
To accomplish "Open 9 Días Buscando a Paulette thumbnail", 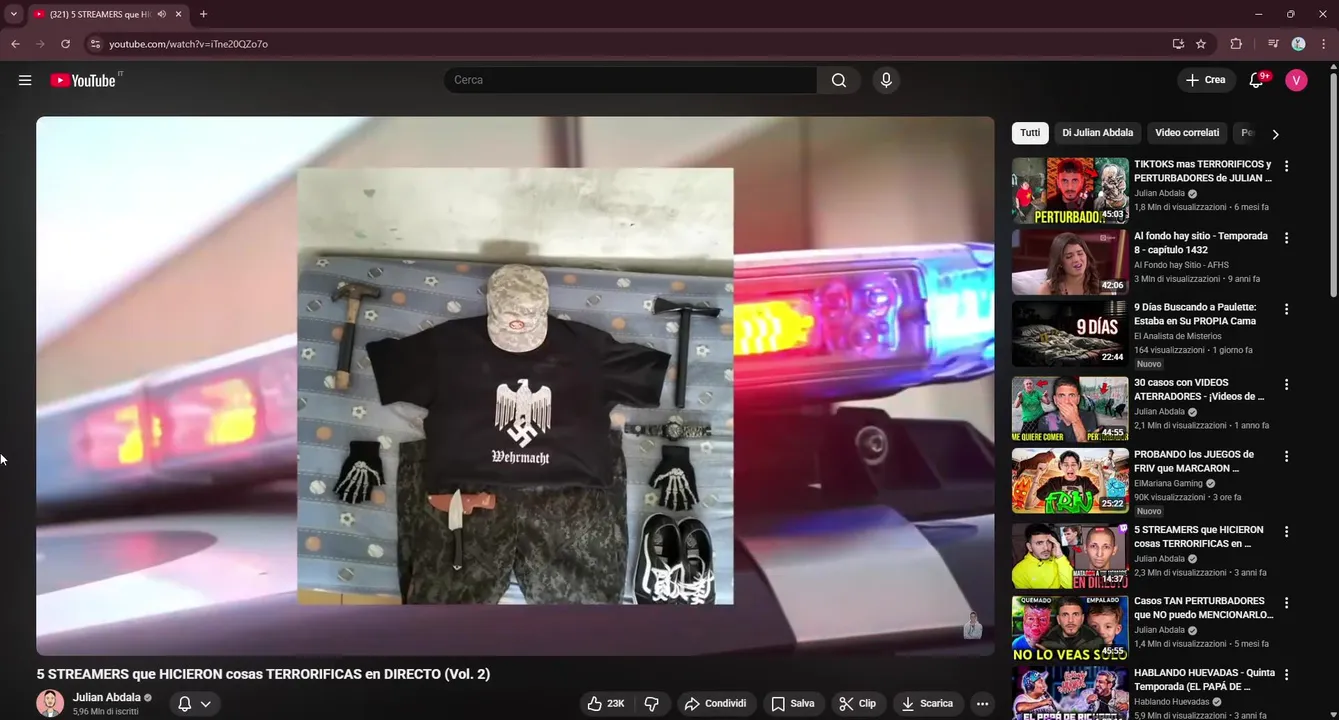I will (x=1070, y=334).
